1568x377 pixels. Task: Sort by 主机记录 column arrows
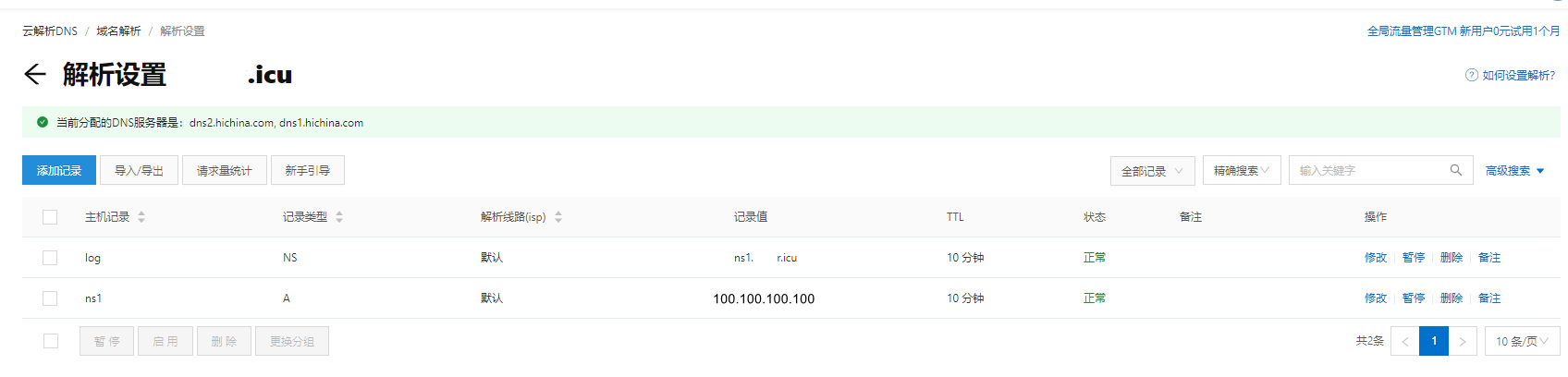tap(141, 217)
